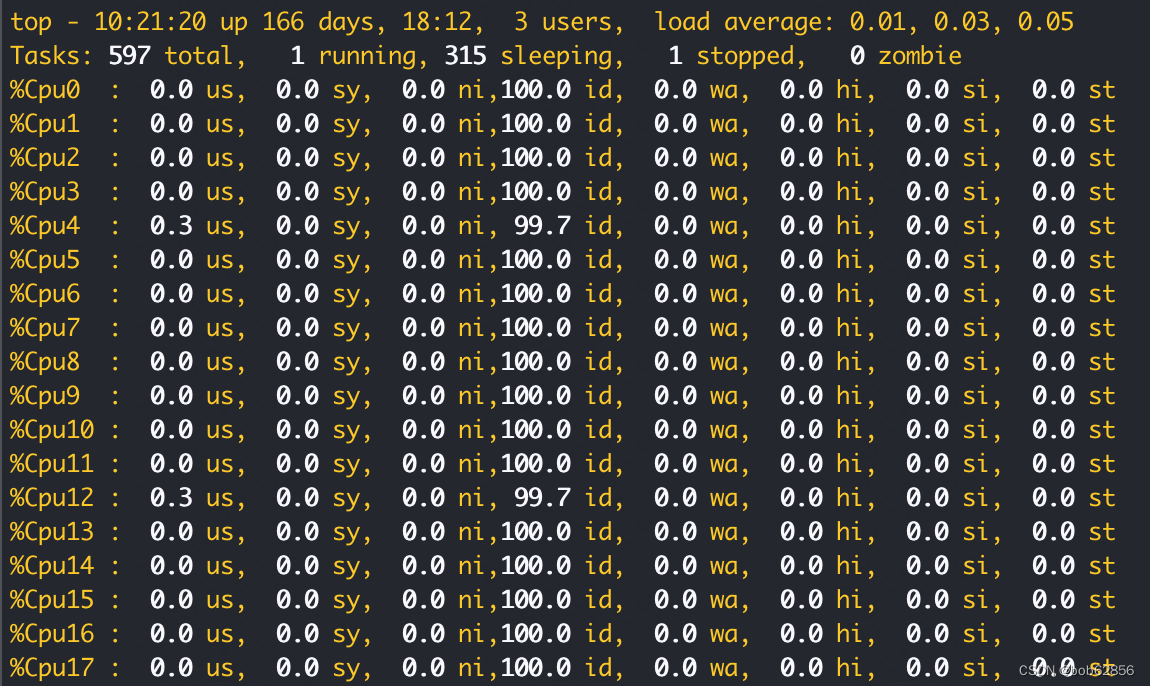
Task: Click the %Cpu9 row label
Action: 45,396
